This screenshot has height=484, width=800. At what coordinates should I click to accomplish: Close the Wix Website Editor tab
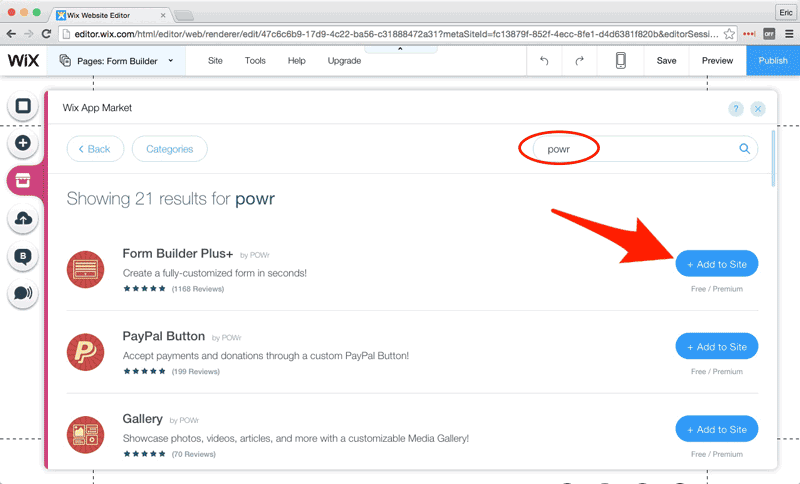163,15
